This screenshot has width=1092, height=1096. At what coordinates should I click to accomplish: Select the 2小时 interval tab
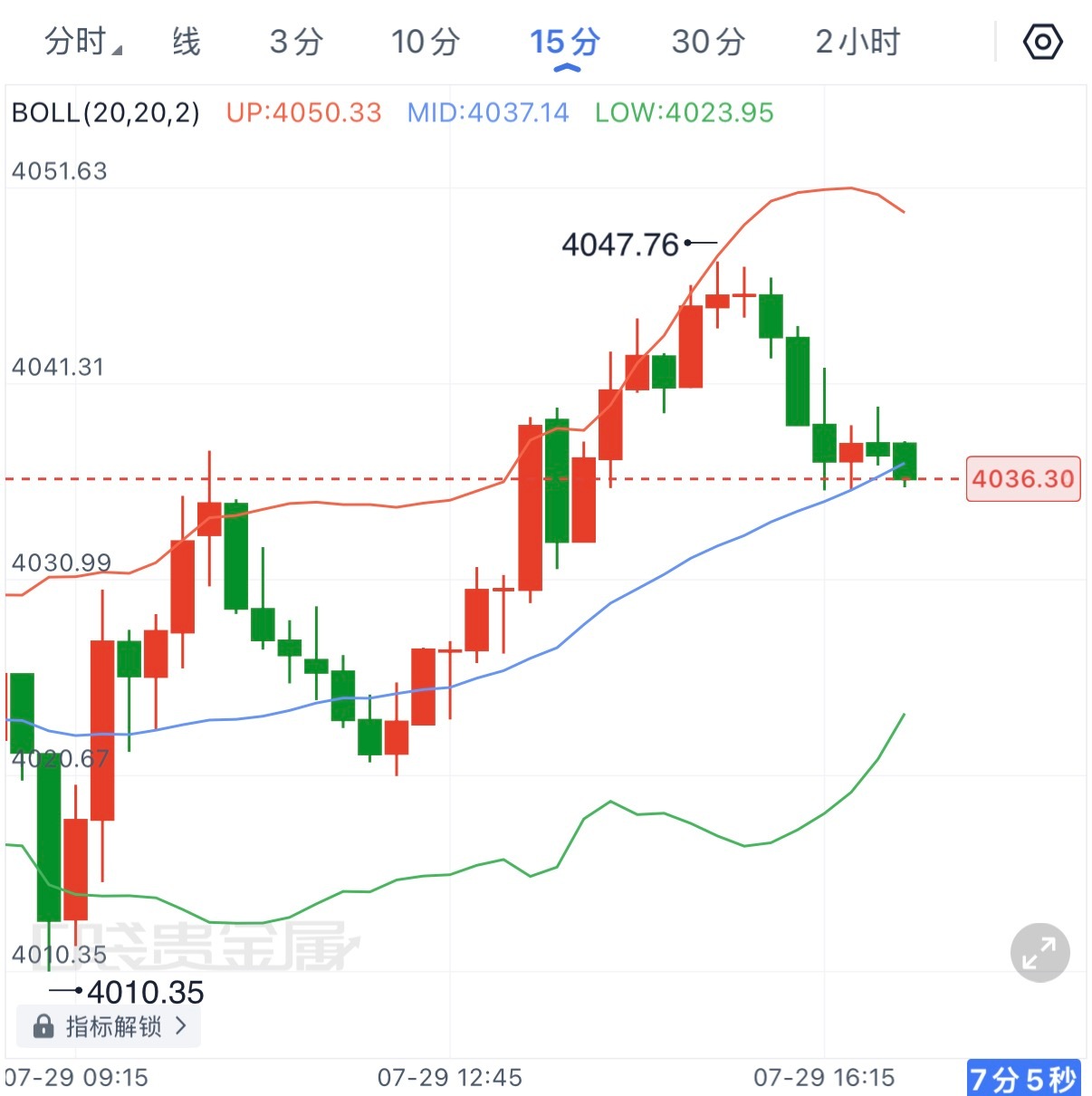click(x=857, y=42)
